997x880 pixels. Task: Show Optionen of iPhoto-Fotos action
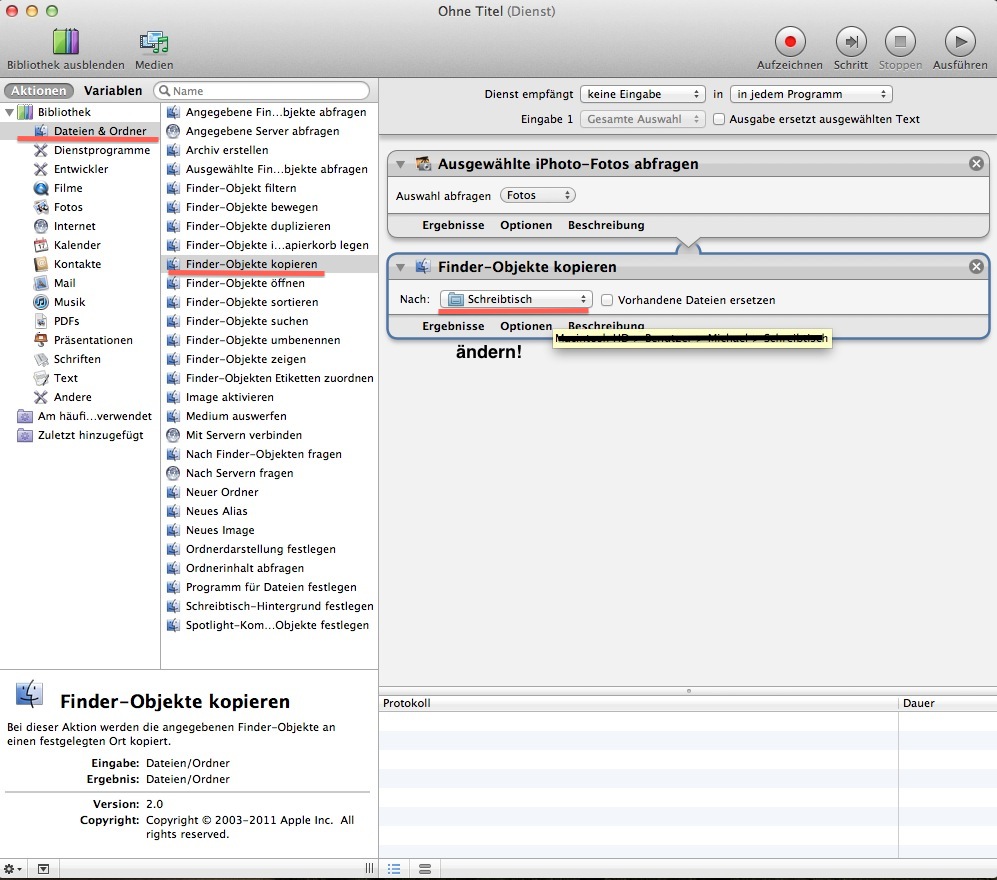(526, 225)
